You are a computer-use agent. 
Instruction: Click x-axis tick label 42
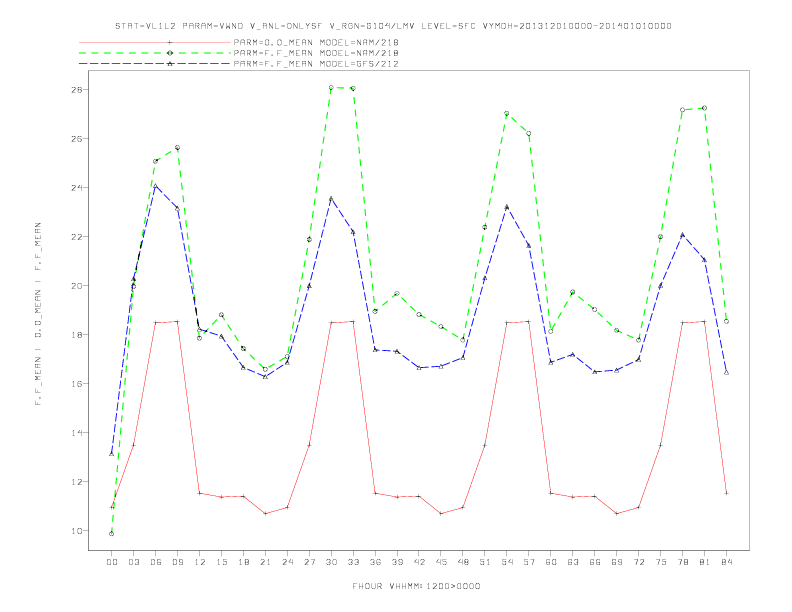click(419, 562)
